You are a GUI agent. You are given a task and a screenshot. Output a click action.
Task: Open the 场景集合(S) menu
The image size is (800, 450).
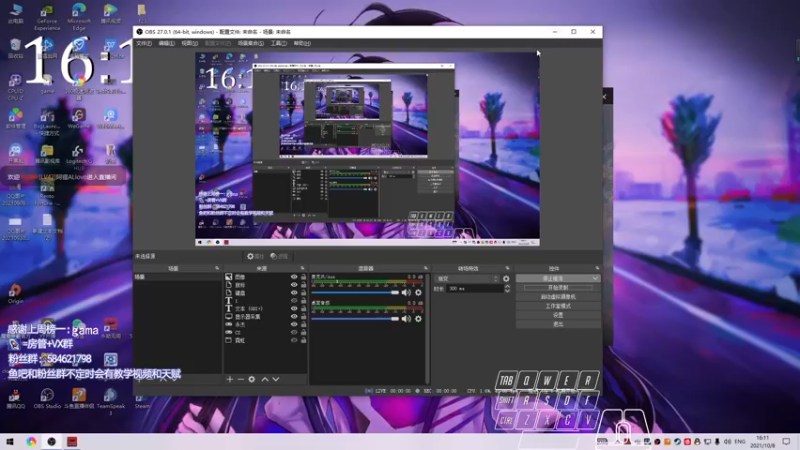point(251,43)
